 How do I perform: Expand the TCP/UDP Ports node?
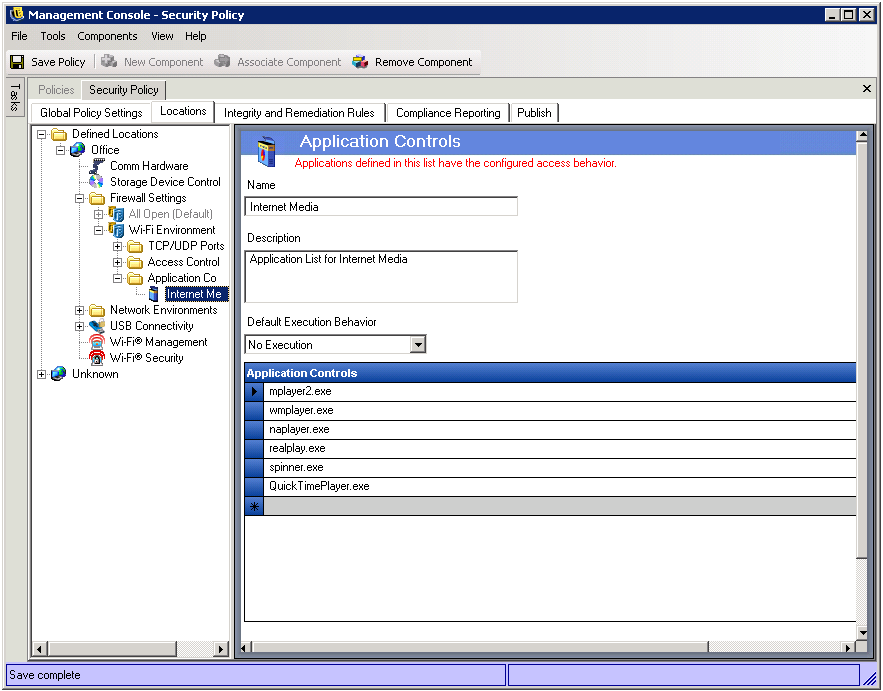click(117, 246)
